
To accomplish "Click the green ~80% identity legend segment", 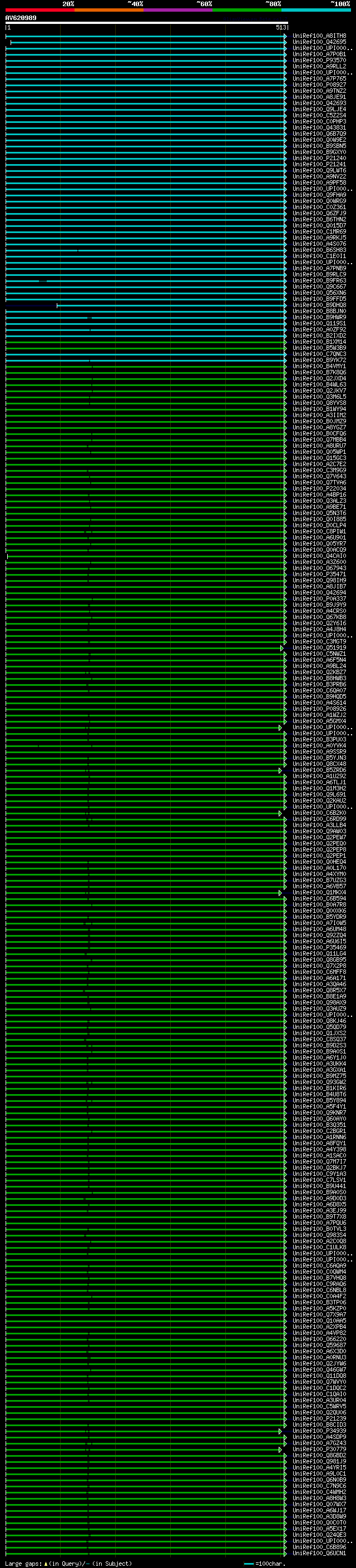I will point(247,10).
